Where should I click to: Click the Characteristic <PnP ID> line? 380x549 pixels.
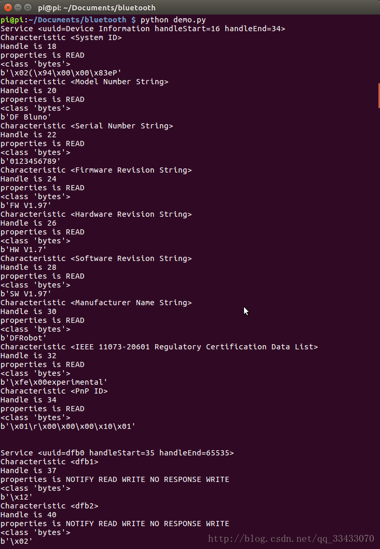click(x=54, y=391)
